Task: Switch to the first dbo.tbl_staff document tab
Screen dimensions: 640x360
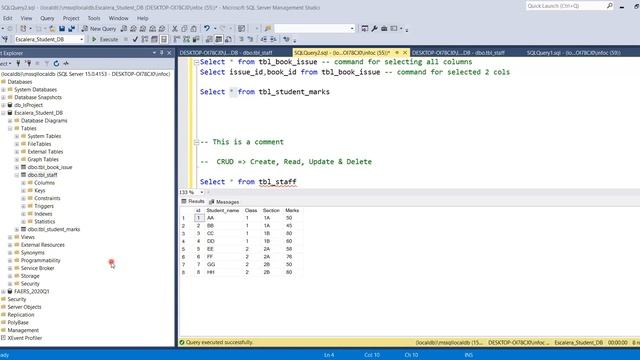Action: click(226, 53)
